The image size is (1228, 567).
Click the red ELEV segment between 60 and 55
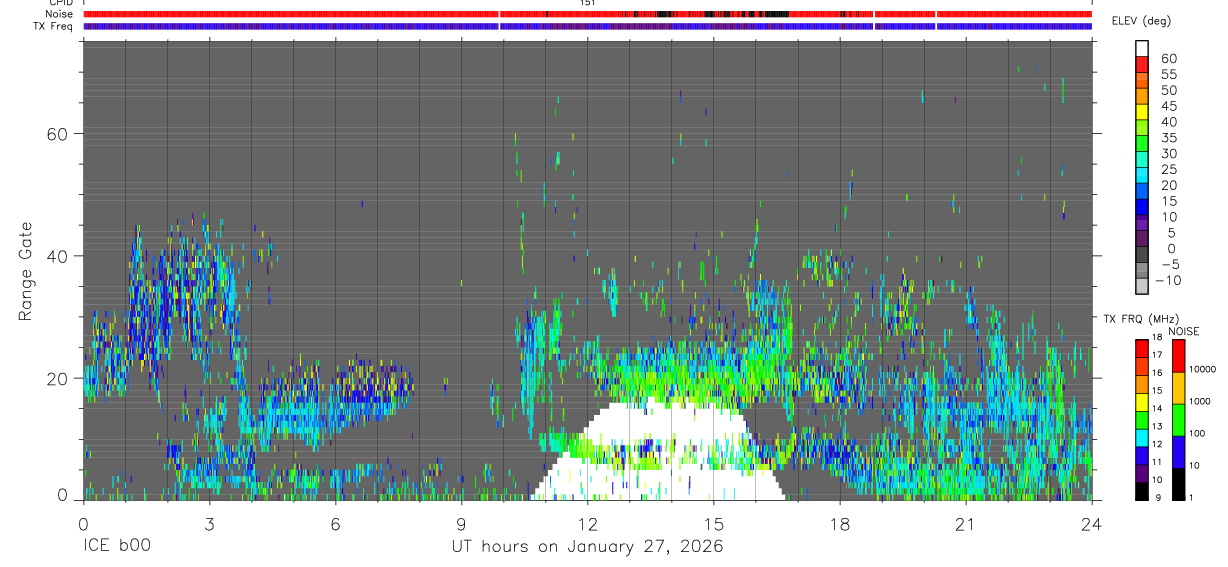pos(1141,62)
